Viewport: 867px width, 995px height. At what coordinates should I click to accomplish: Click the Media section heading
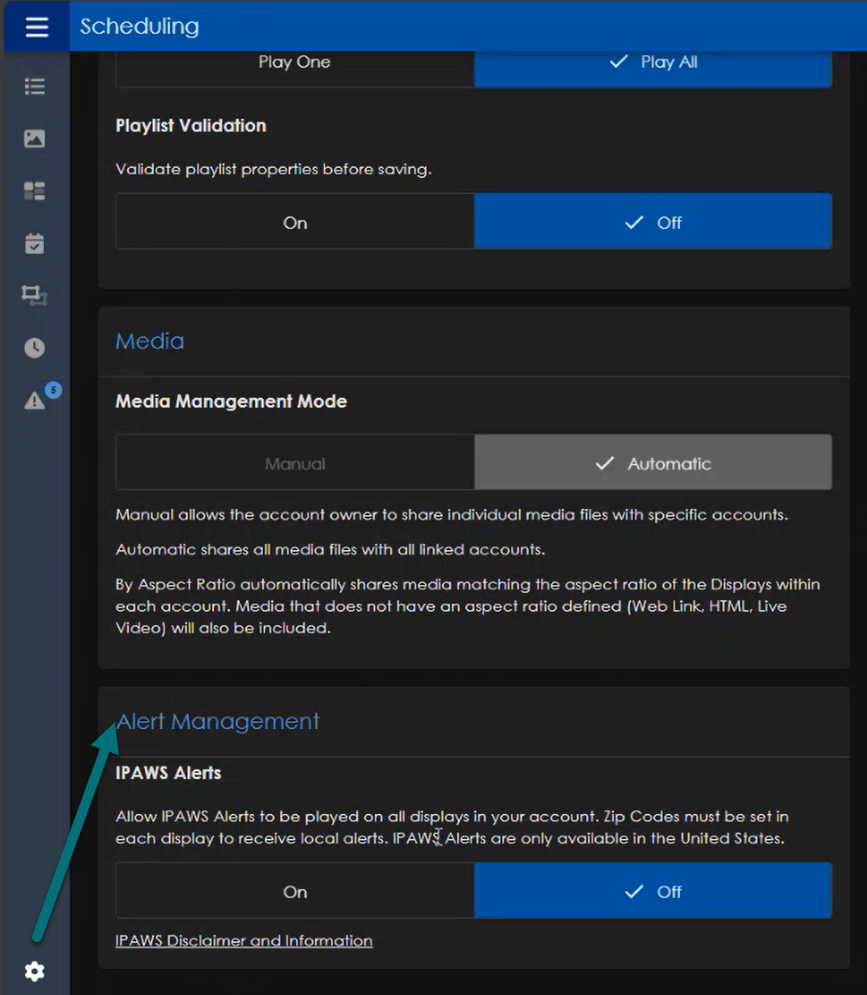click(150, 340)
